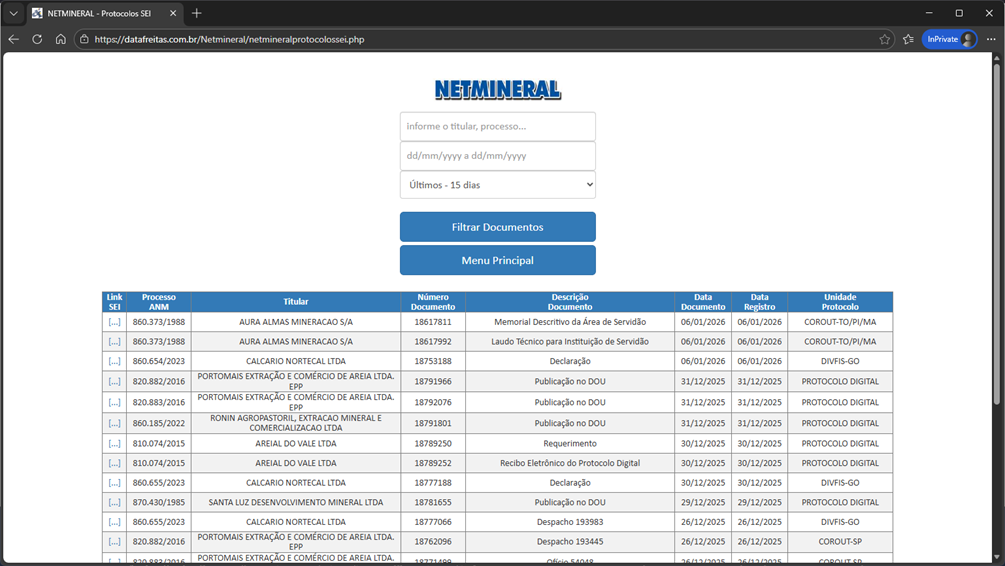Go back to the previous page
This screenshot has width=1005, height=566.
click(13, 39)
